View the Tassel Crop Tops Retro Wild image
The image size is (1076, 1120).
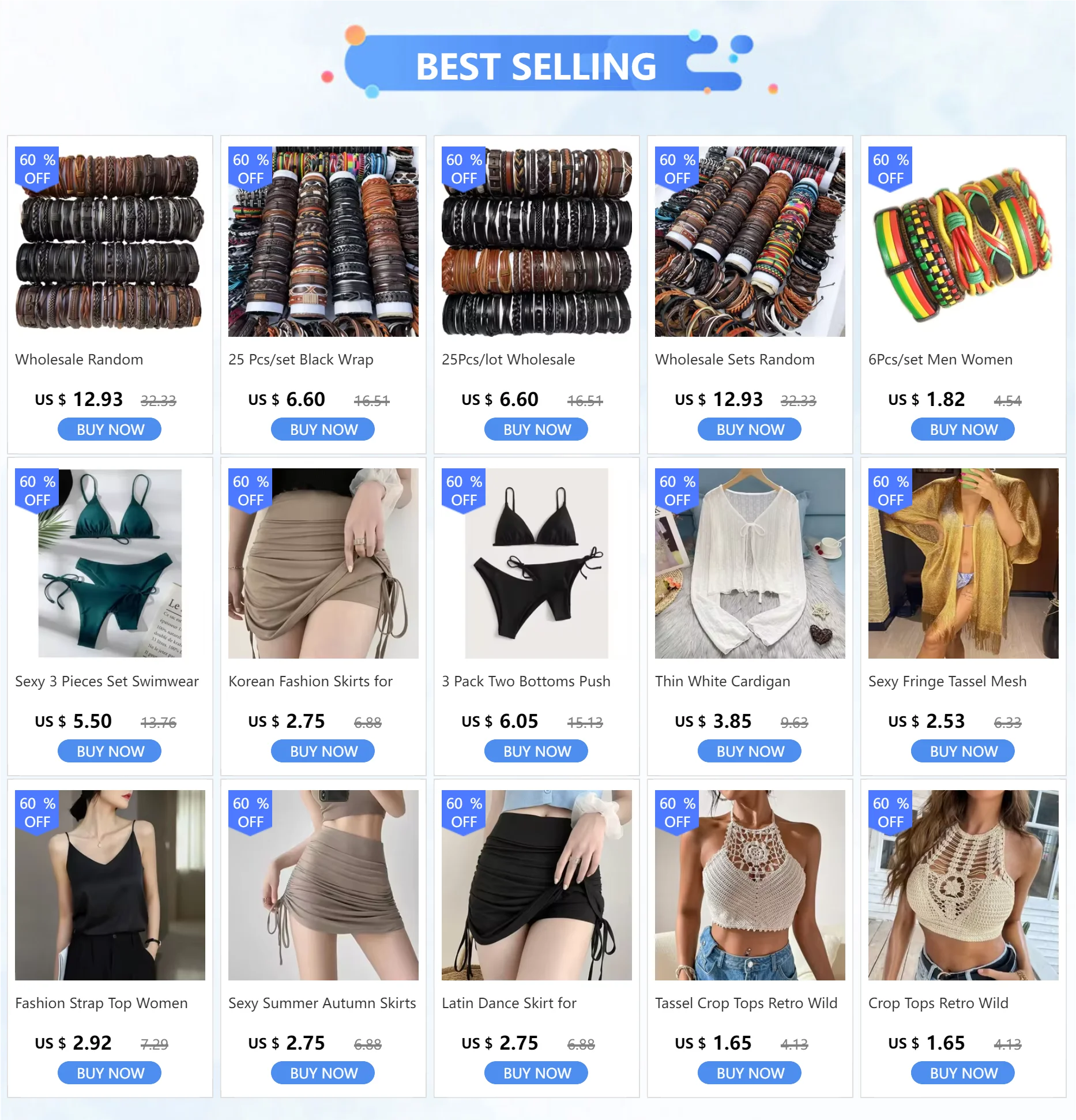750,885
